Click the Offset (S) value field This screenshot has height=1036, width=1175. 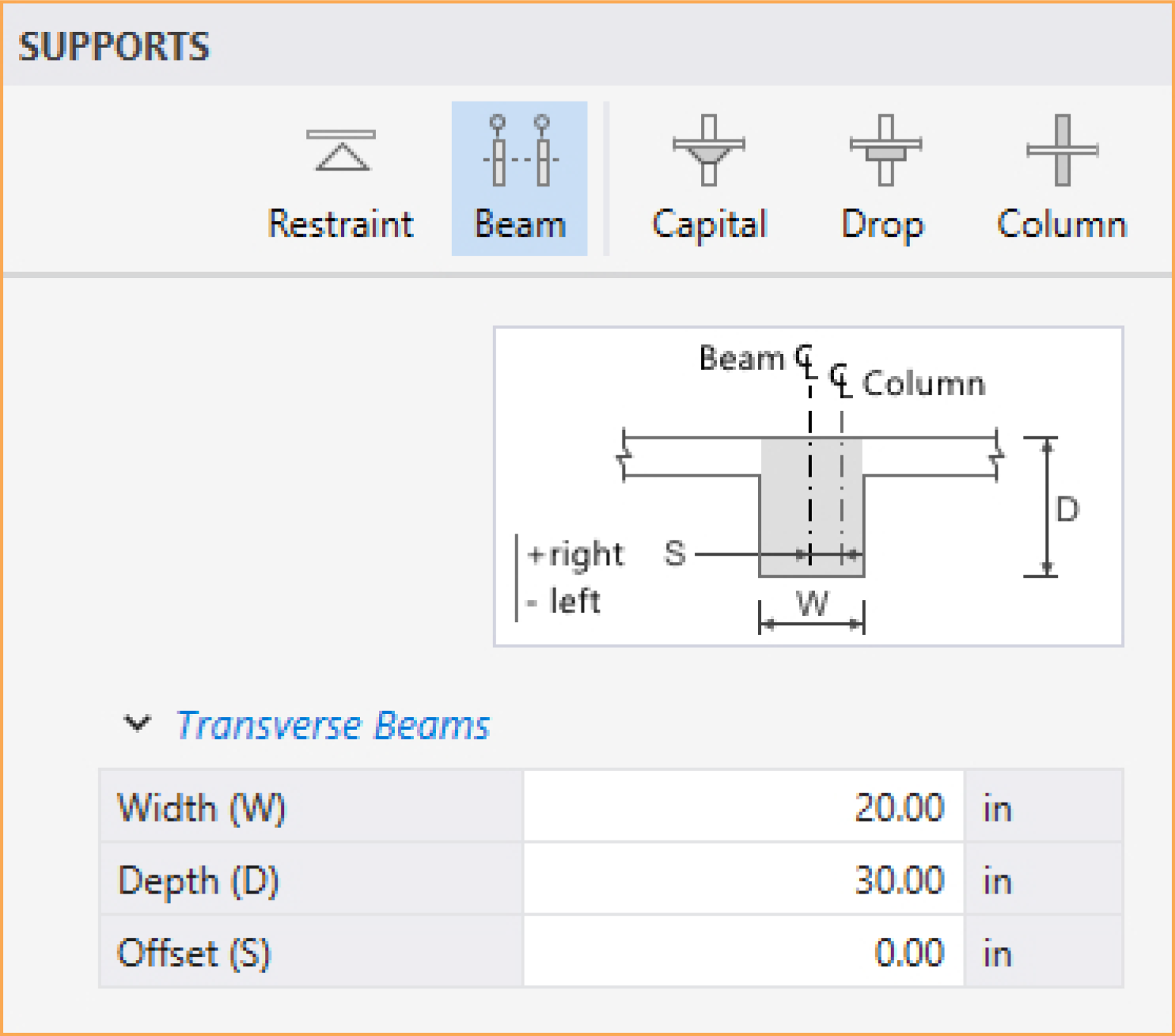pos(743,953)
